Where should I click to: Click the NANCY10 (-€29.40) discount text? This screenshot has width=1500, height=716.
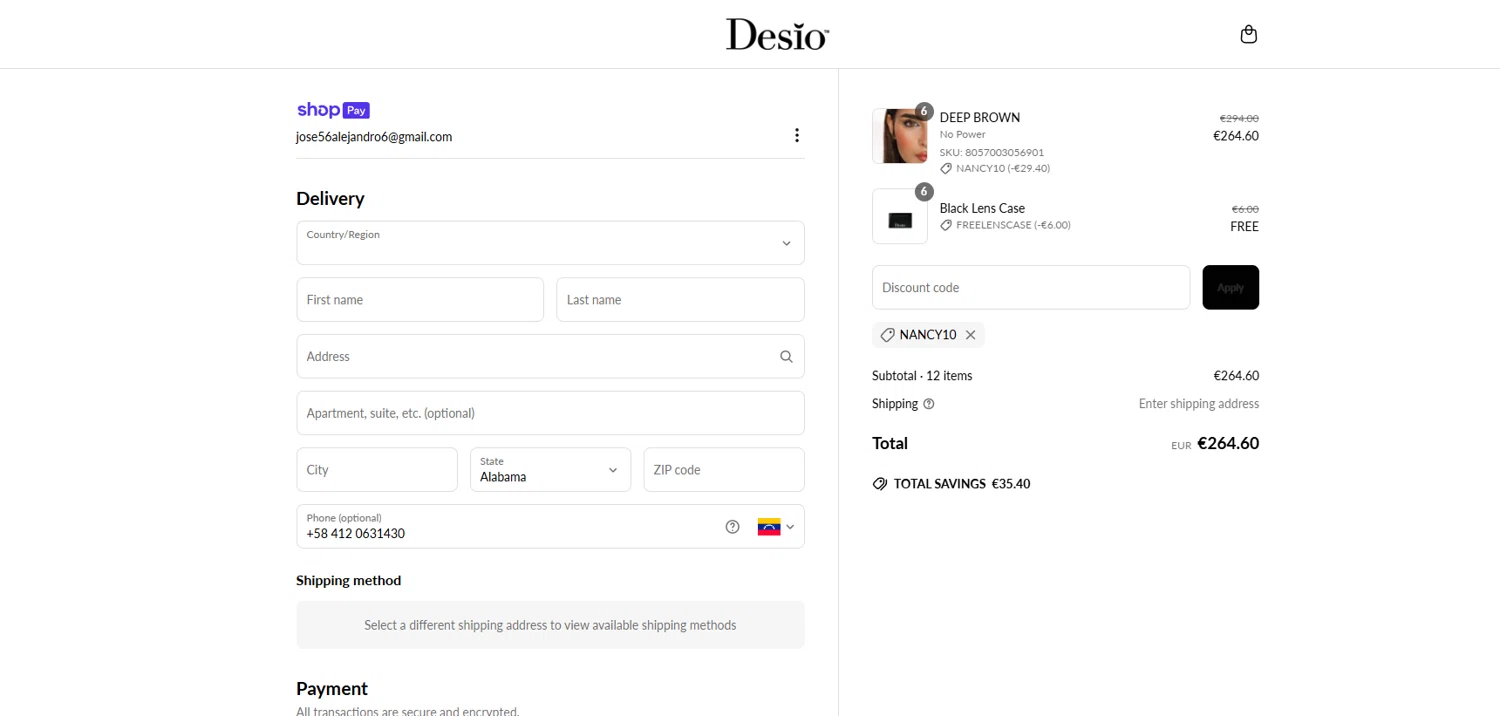point(1003,169)
